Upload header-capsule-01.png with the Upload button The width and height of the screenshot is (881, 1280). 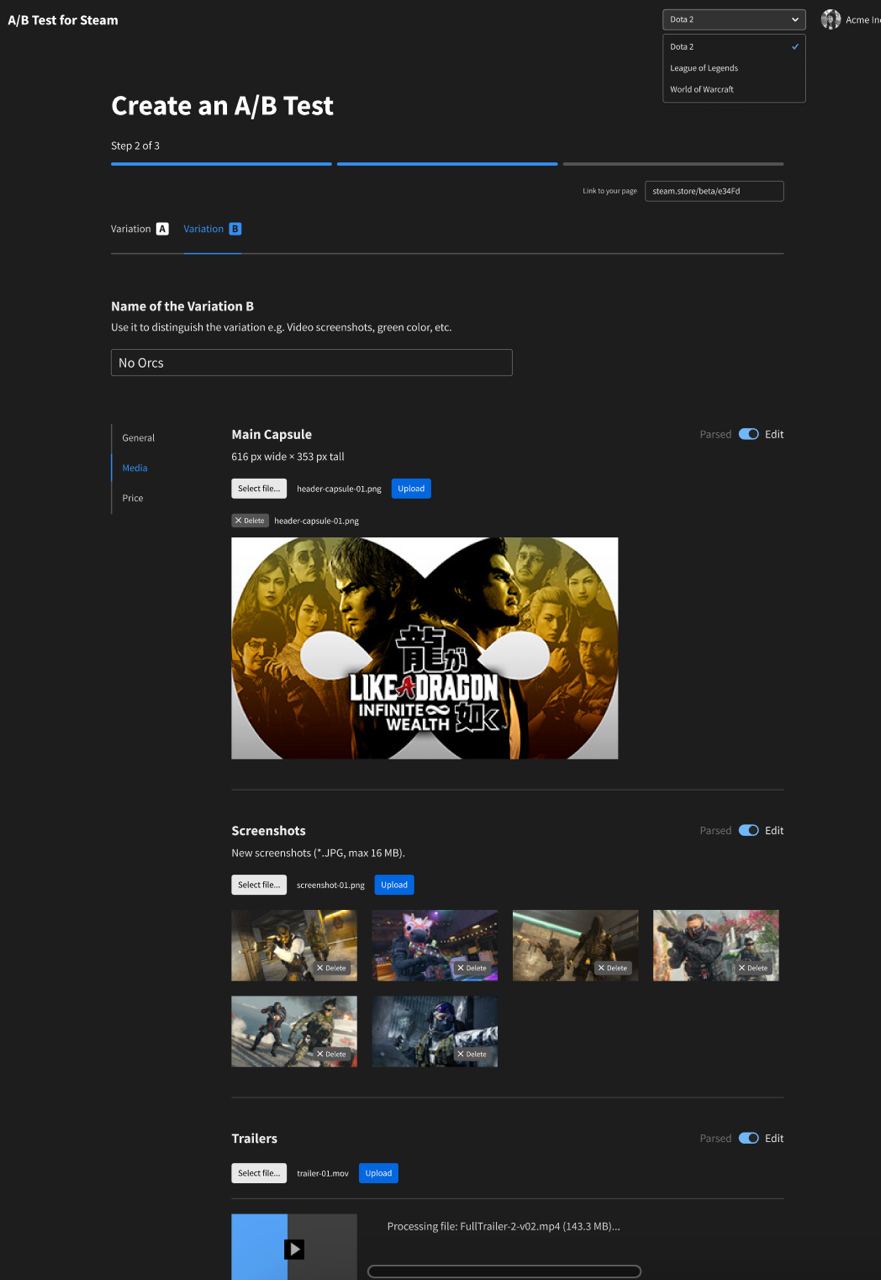click(411, 489)
